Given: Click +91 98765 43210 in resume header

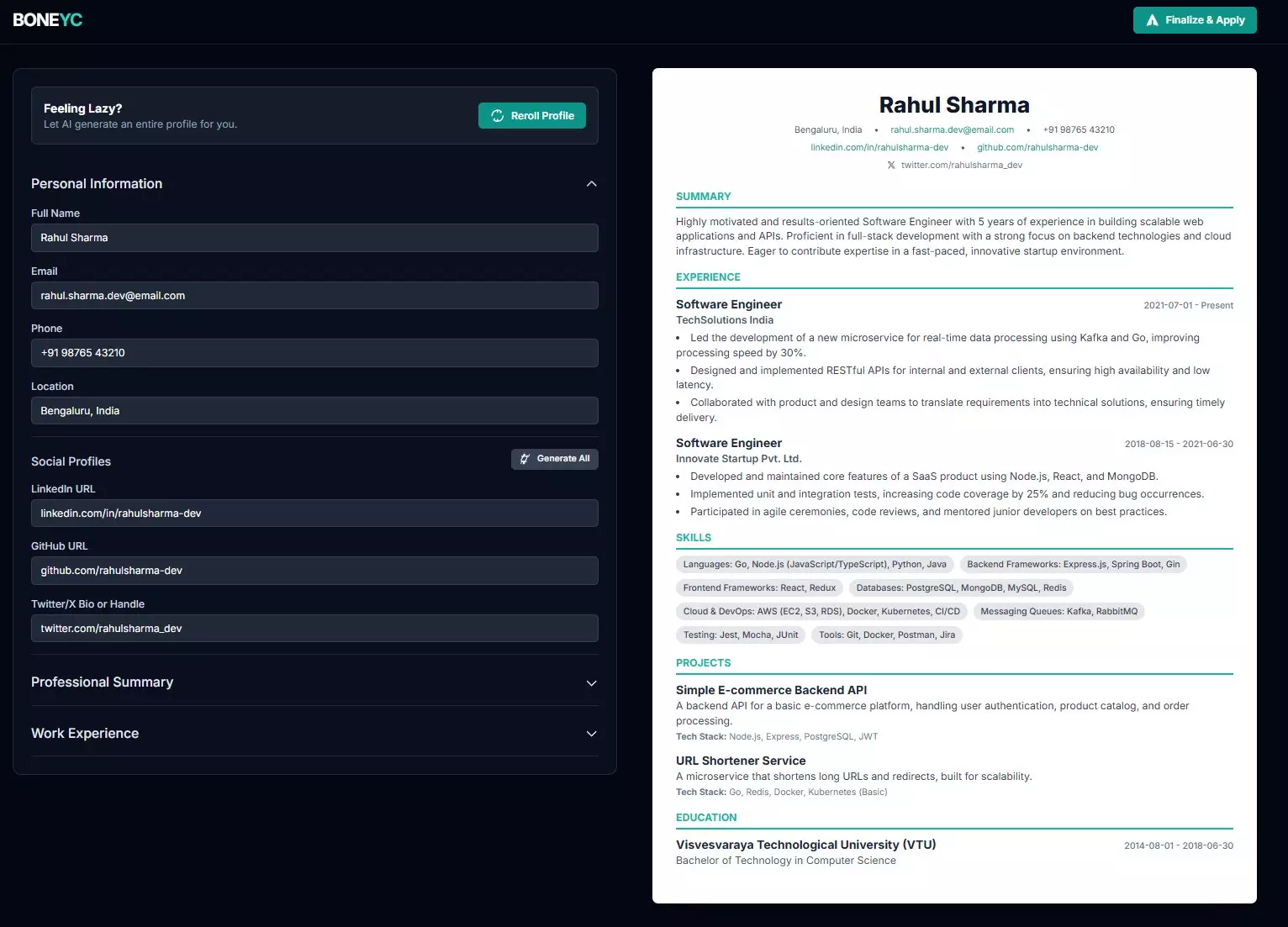Looking at the screenshot, I should point(1079,130).
